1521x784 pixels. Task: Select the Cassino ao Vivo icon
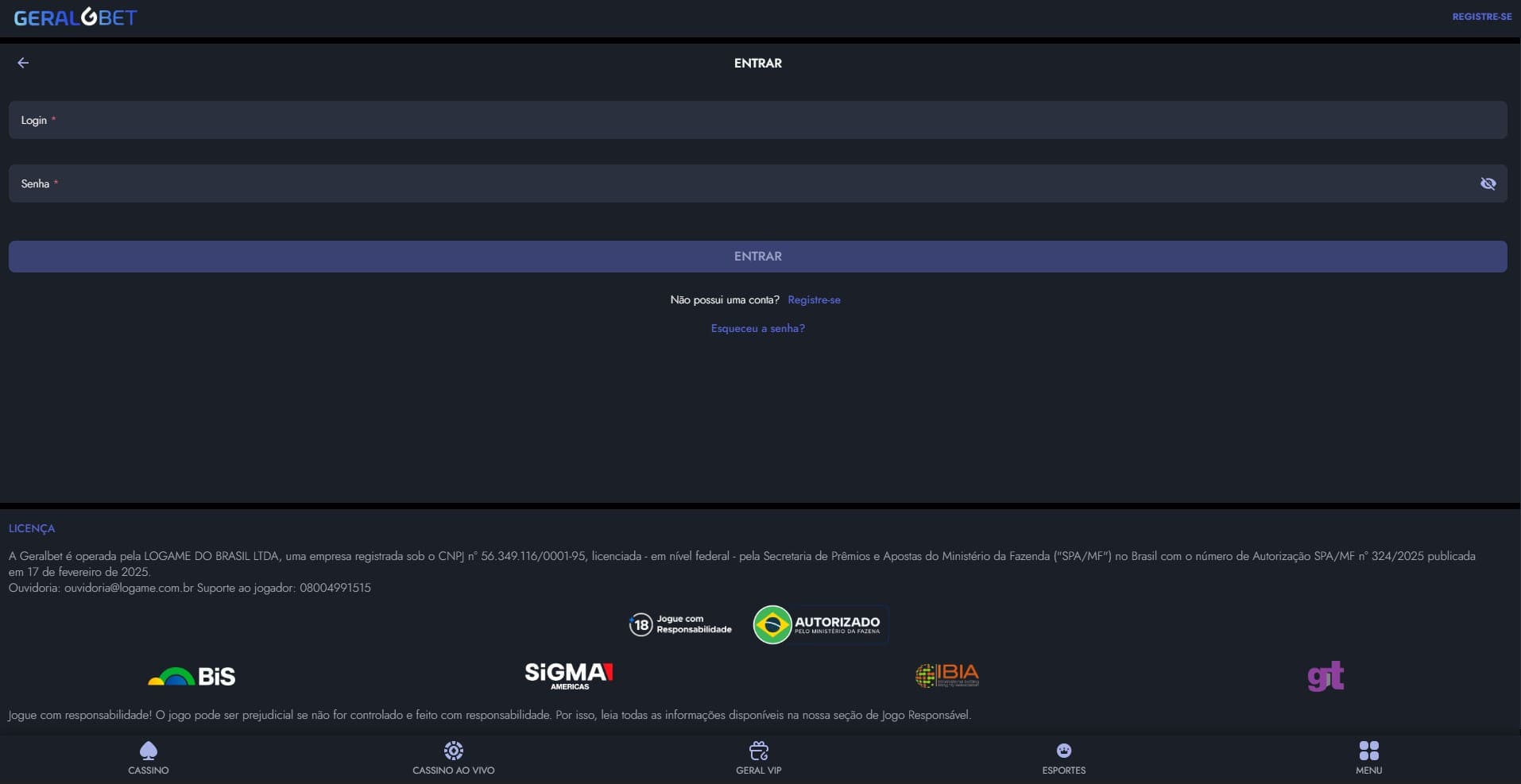(x=453, y=751)
